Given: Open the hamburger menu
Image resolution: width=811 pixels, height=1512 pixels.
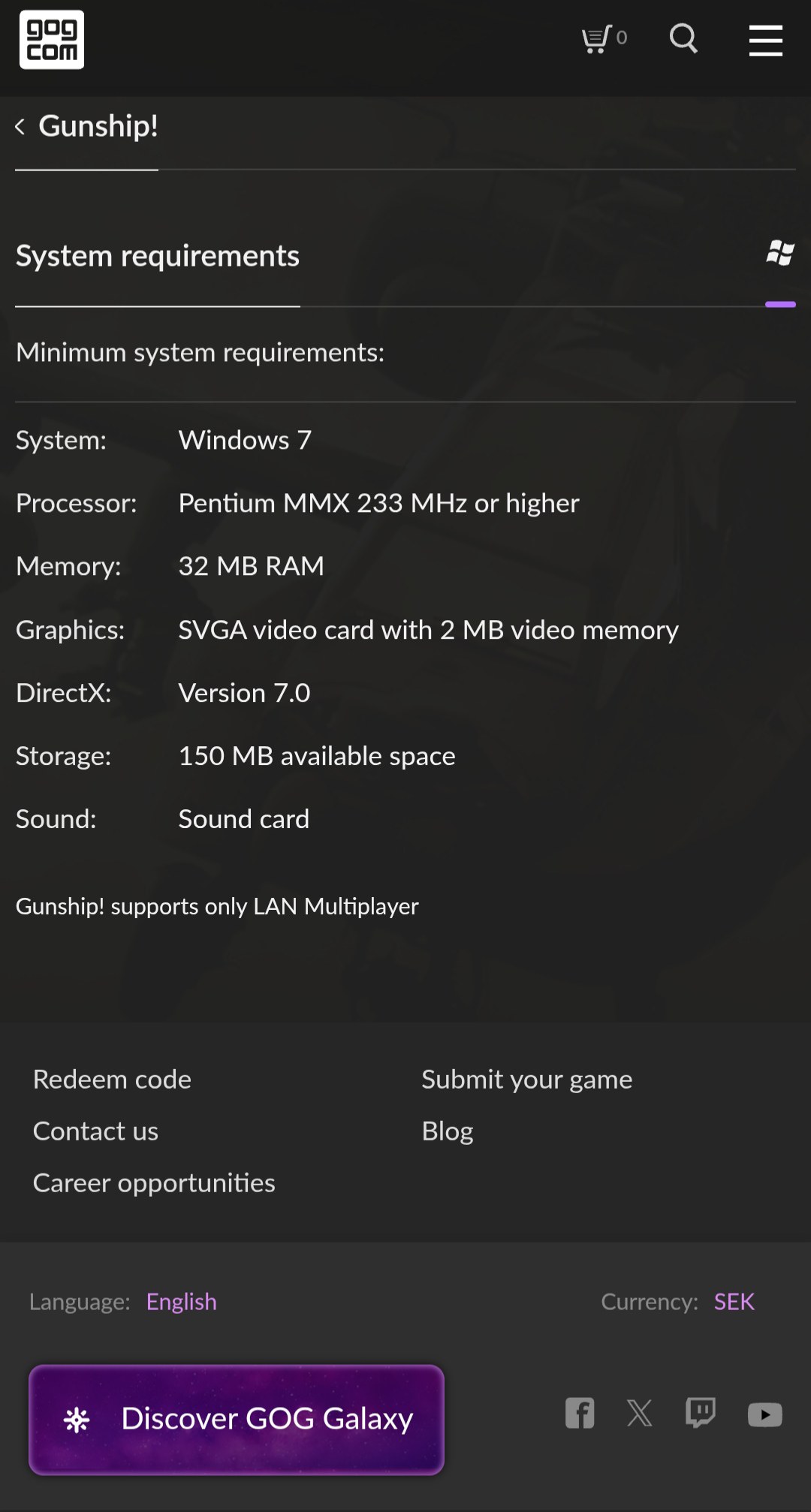Looking at the screenshot, I should click(x=765, y=40).
